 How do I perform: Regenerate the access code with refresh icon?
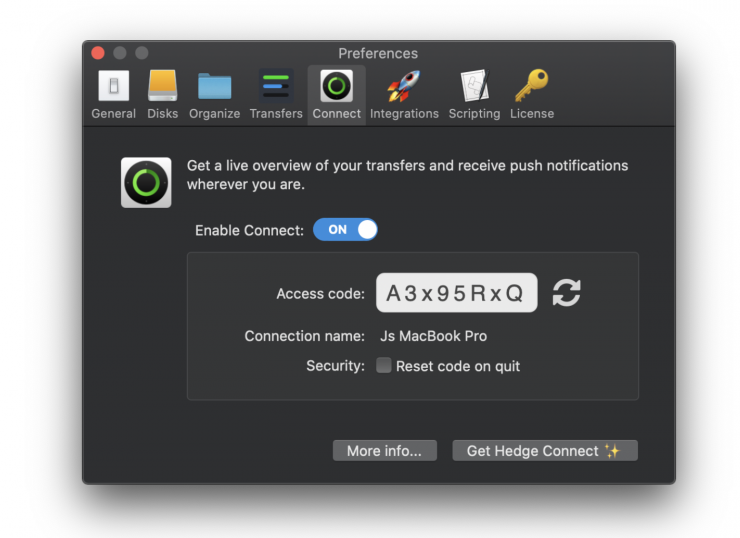point(566,293)
